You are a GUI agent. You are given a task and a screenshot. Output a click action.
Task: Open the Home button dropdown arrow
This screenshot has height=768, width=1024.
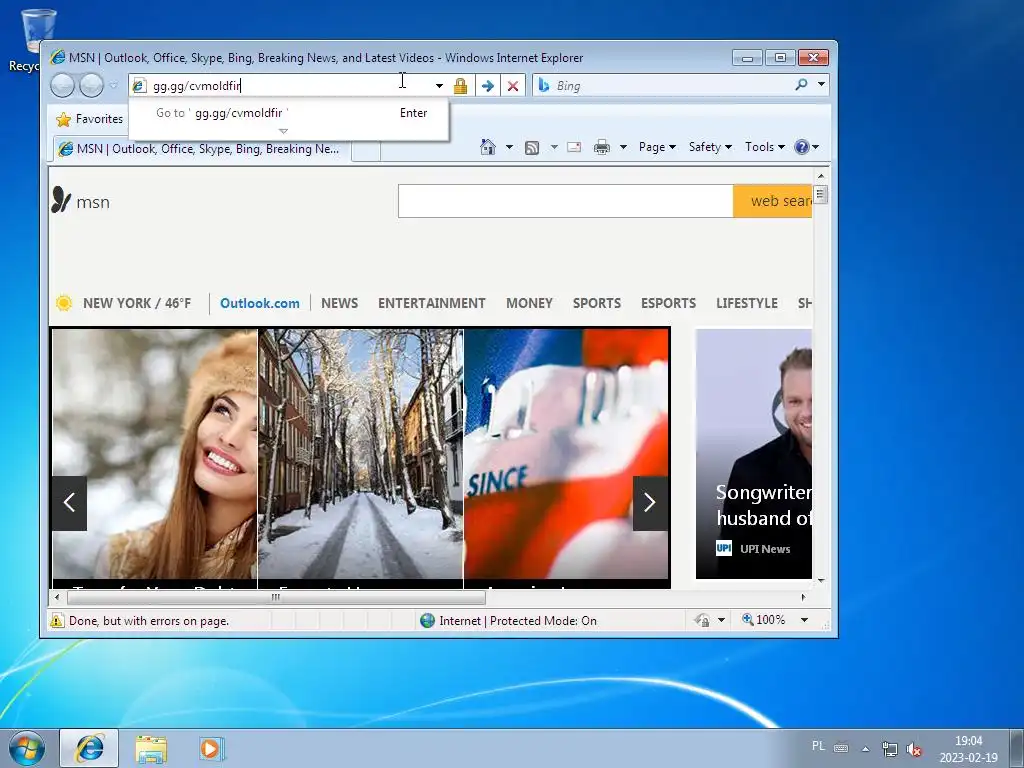(x=509, y=147)
